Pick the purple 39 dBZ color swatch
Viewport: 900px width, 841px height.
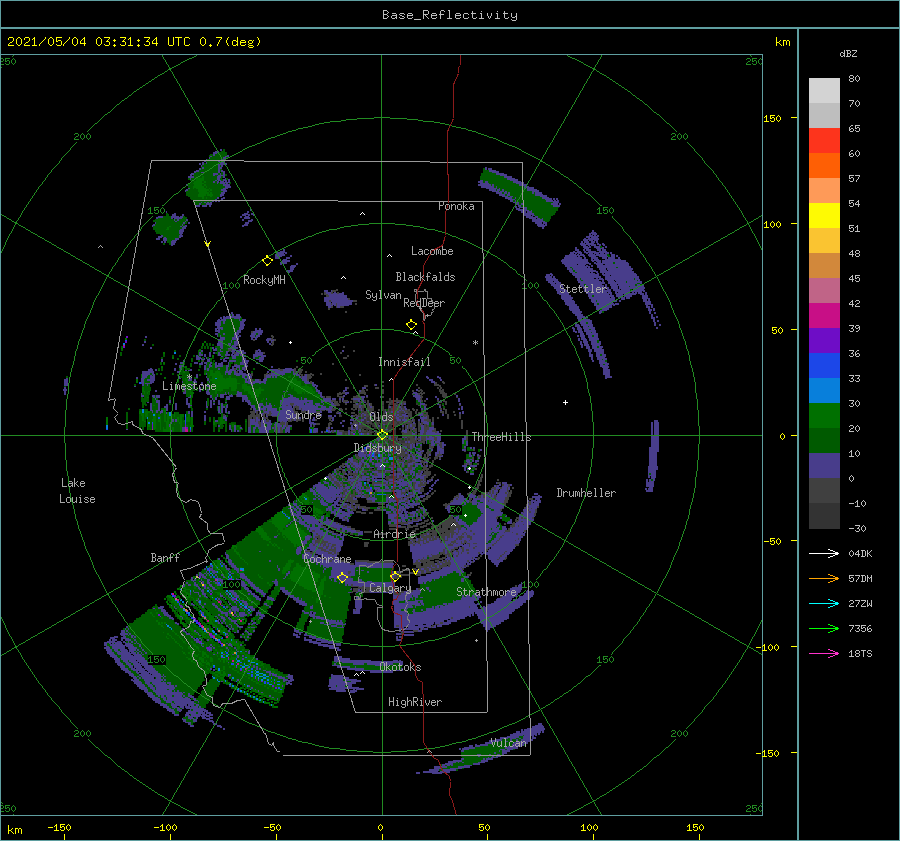click(824, 340)
